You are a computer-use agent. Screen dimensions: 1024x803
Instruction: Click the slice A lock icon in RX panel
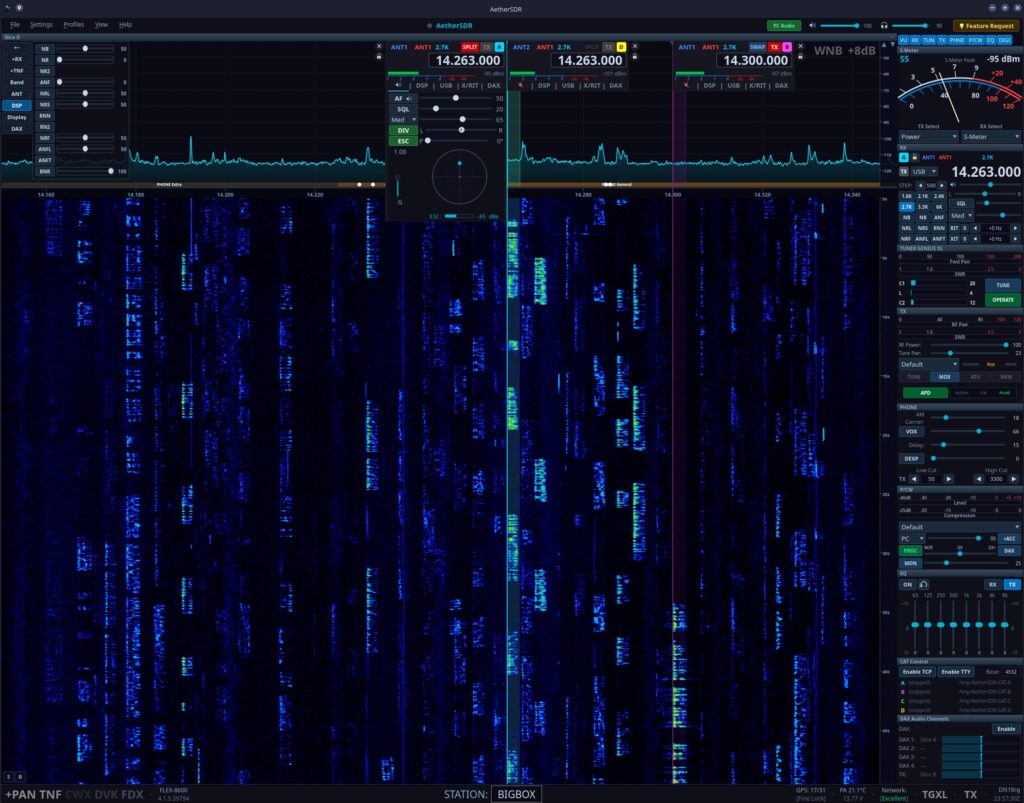pyautogui.click(x=914, y=157)
